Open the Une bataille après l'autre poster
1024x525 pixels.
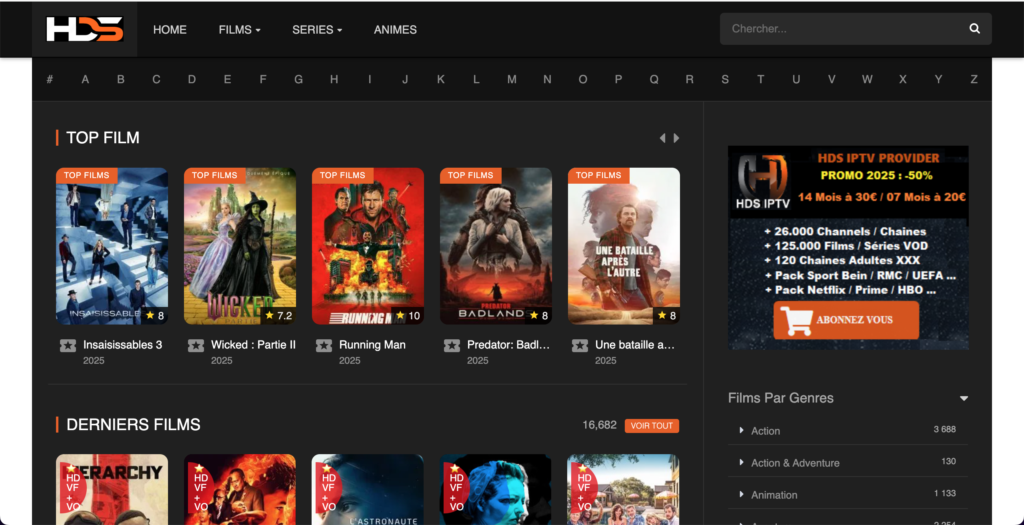tap(624, 246)
